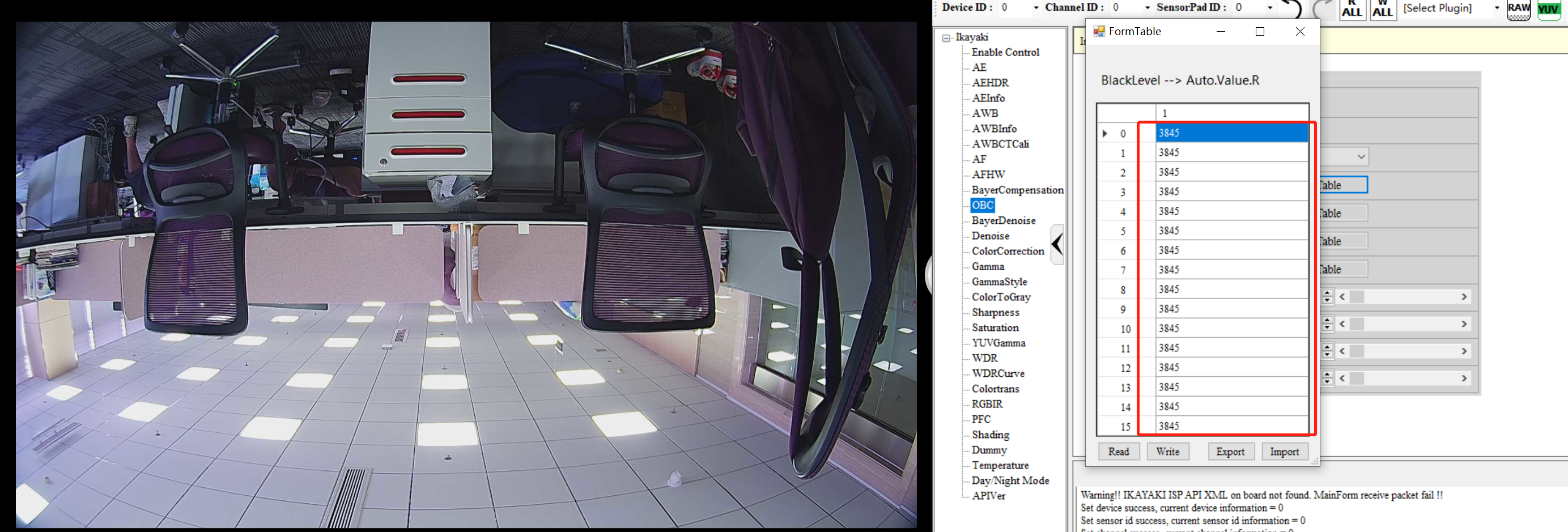Viewport: 1568px width, 532px height.
Task: Click the Write button in FormTable
Action: pyautogui.click(x=1167, y=452)
